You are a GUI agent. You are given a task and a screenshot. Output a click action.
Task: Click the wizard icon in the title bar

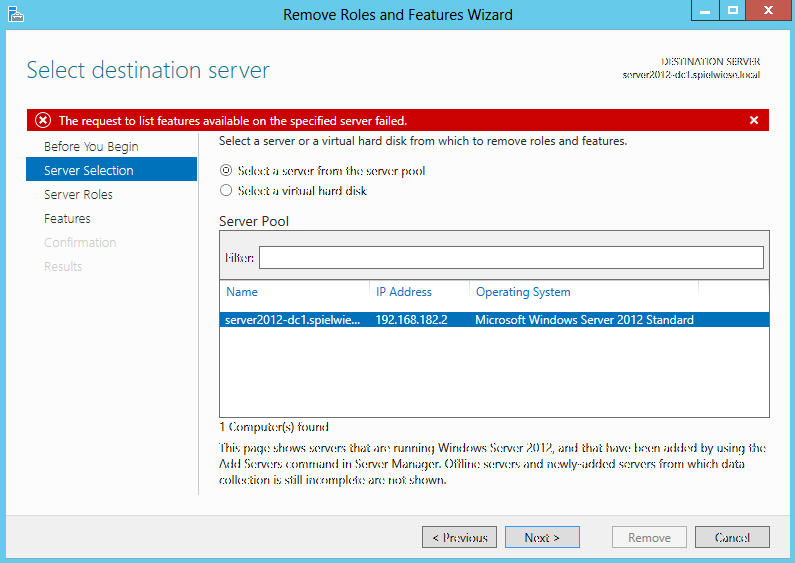[x=16, y=14]
